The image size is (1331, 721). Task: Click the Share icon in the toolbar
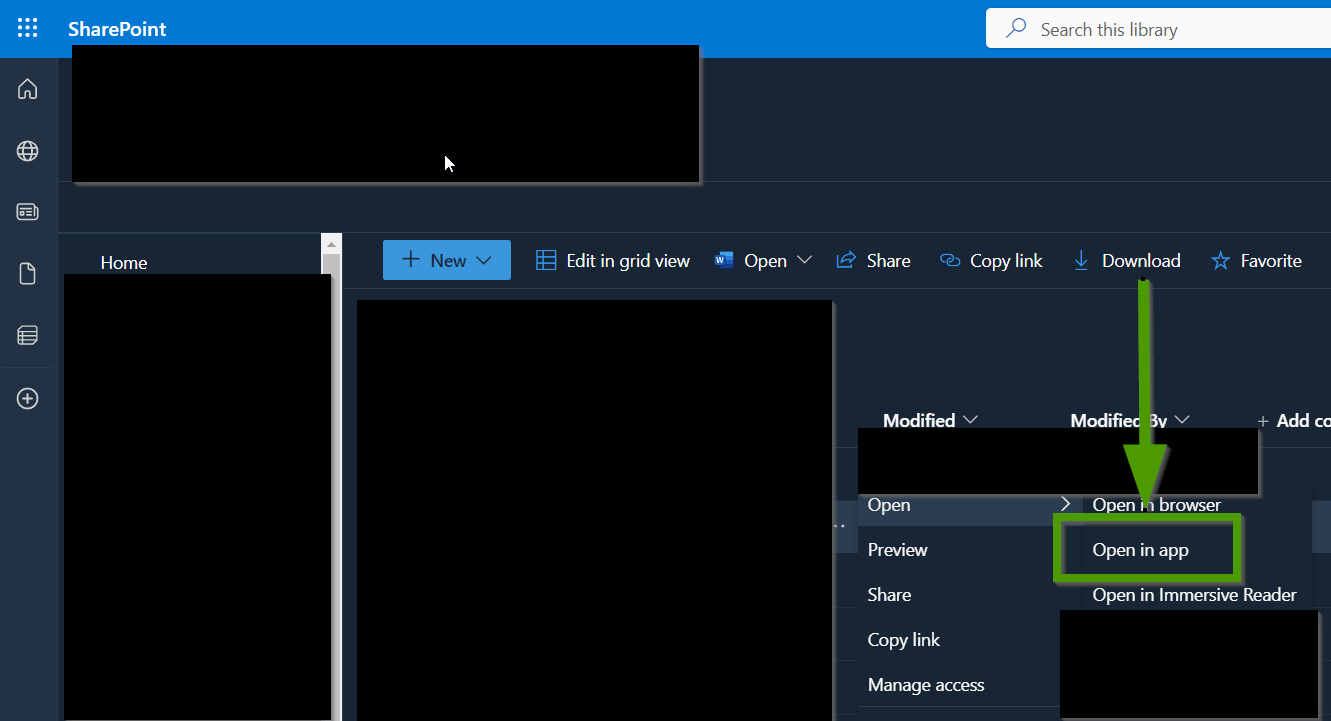(845, 259)
